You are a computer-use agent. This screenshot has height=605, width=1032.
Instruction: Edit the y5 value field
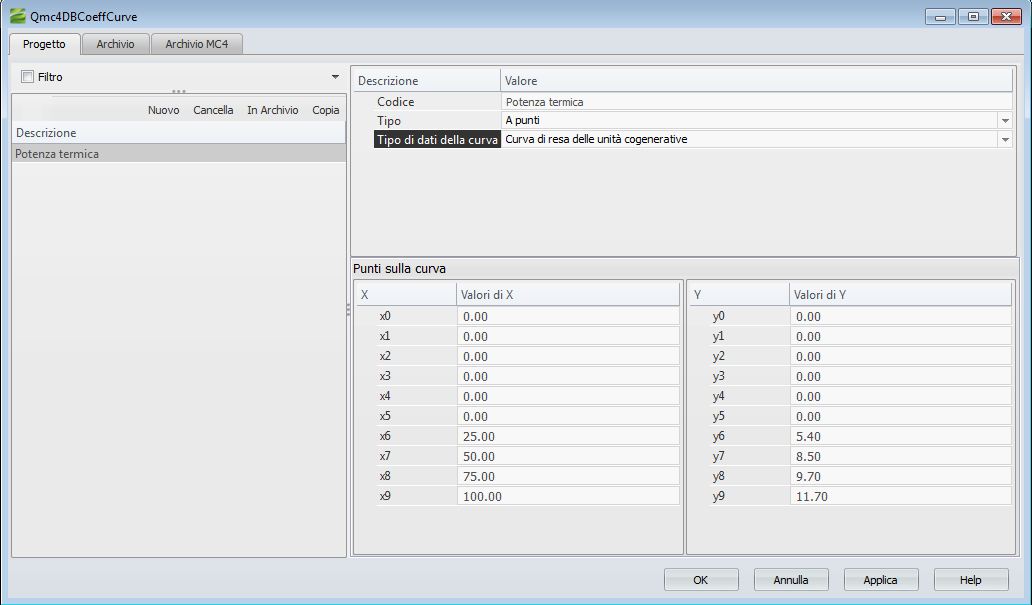pos(900,416)
